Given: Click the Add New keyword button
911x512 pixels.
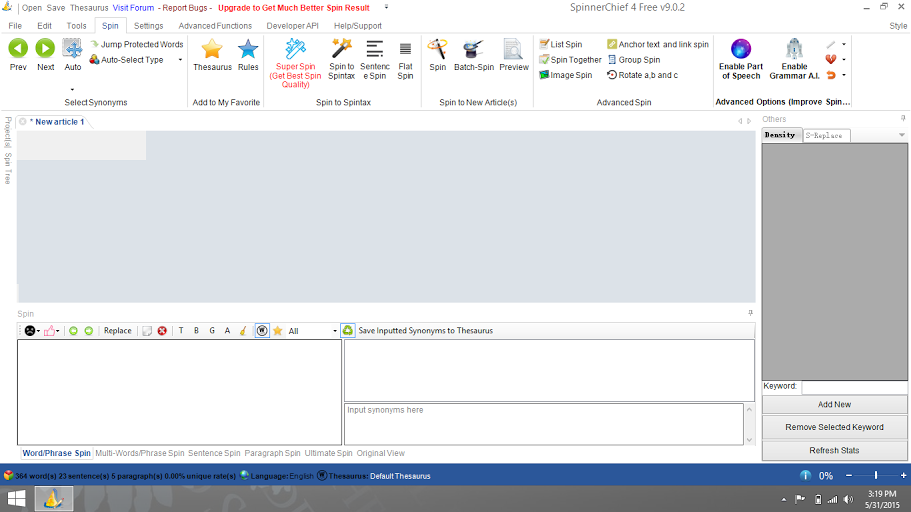Looking at the screenshot, I should [834, 404].
